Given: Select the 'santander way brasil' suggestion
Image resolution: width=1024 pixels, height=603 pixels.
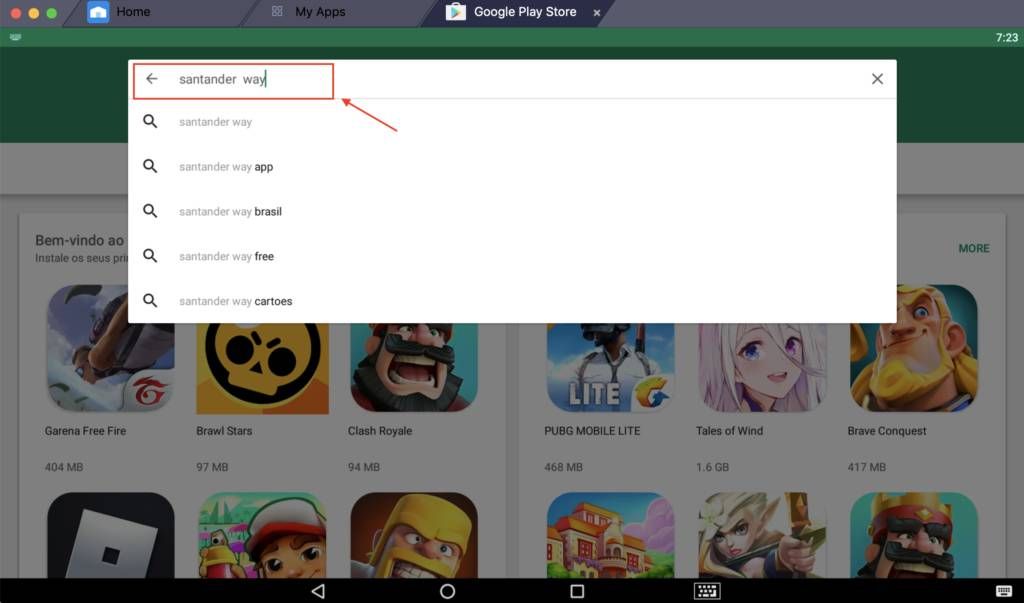Looking at the screenshot, I should point(512,212).
